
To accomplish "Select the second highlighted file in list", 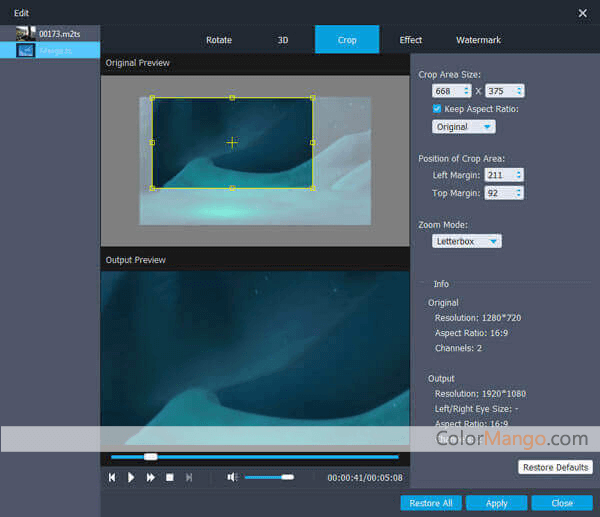I will coord(50,50).
